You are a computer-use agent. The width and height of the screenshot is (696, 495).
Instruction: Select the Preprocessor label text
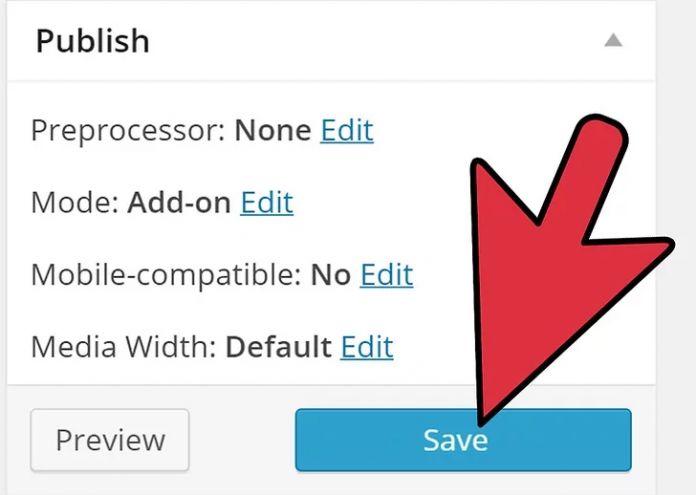(127, 131)
